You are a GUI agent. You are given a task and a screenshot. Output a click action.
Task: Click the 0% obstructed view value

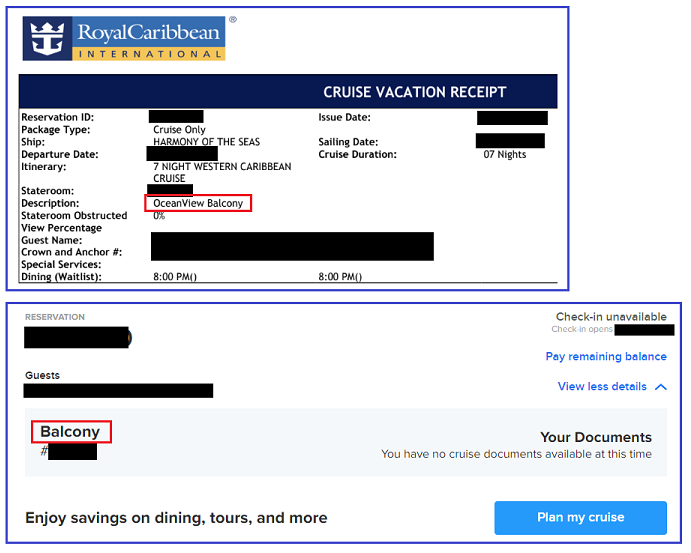point(159,215)
